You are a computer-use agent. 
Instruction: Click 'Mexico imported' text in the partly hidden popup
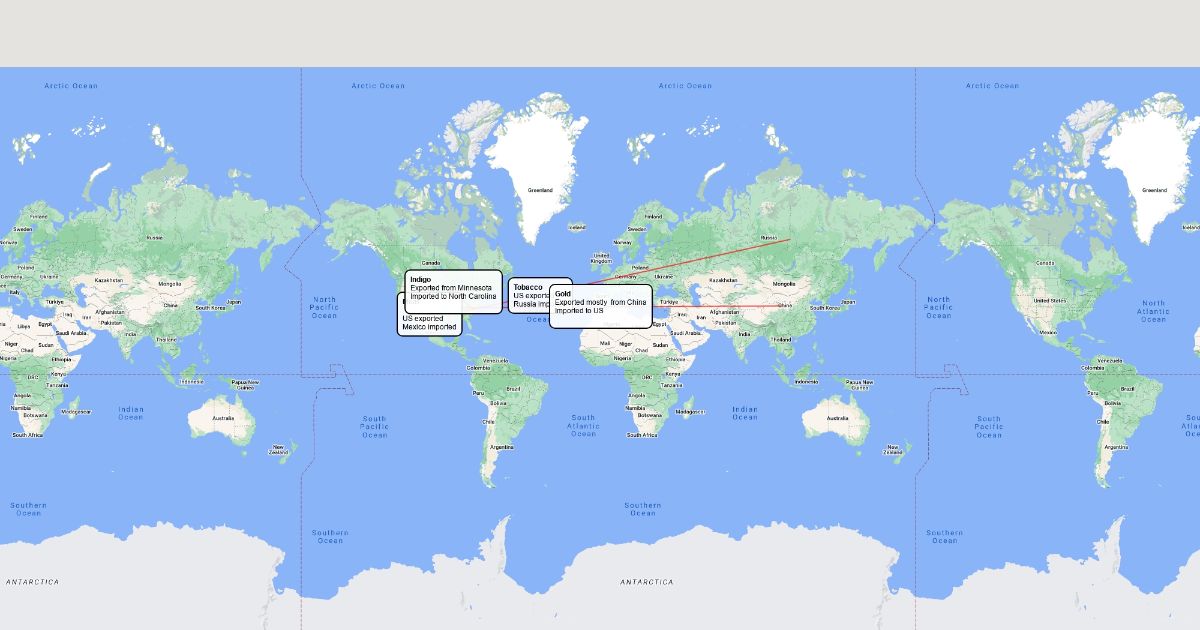[x=429, y=327]
